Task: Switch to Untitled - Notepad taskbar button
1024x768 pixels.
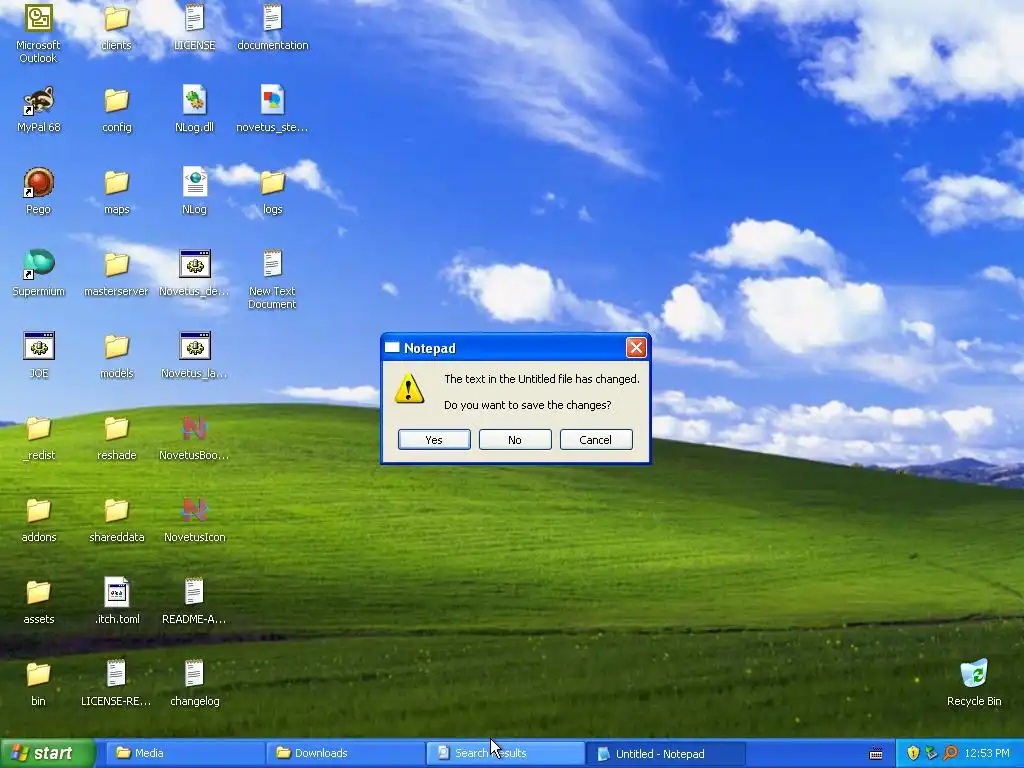Action: [666, 753]
